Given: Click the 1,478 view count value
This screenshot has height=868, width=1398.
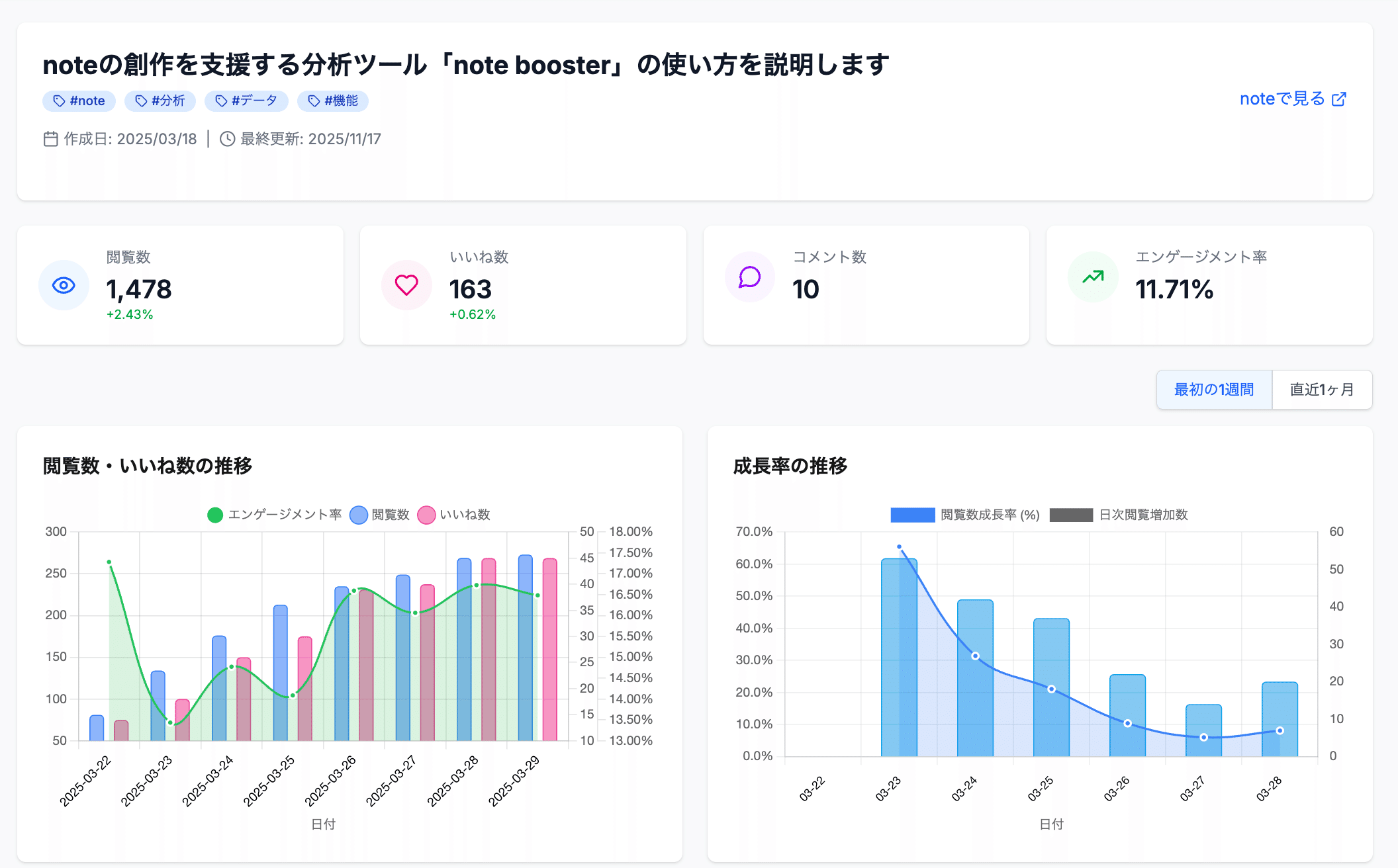Looking at the screenshot, I should pyautogui.click(x=139, y=289).
